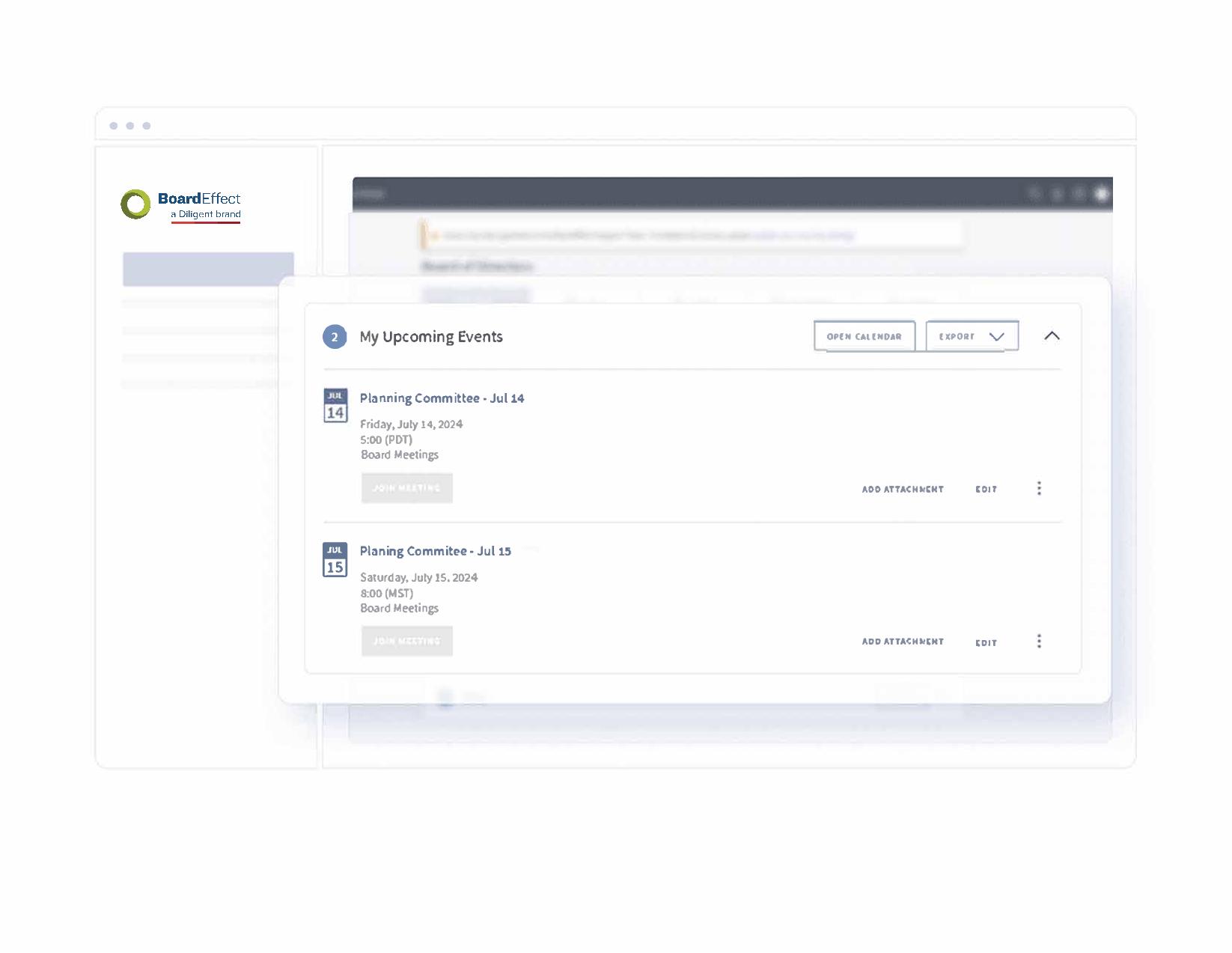1232x953 pixels.
Task: Add attachment to the Jul 14 event
Action: [x=903, y=489]
